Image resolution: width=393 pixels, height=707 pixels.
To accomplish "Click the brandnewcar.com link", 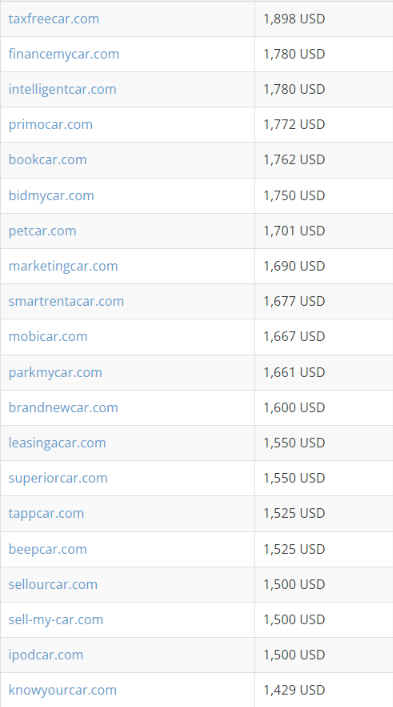I will [x=63, y=408].
